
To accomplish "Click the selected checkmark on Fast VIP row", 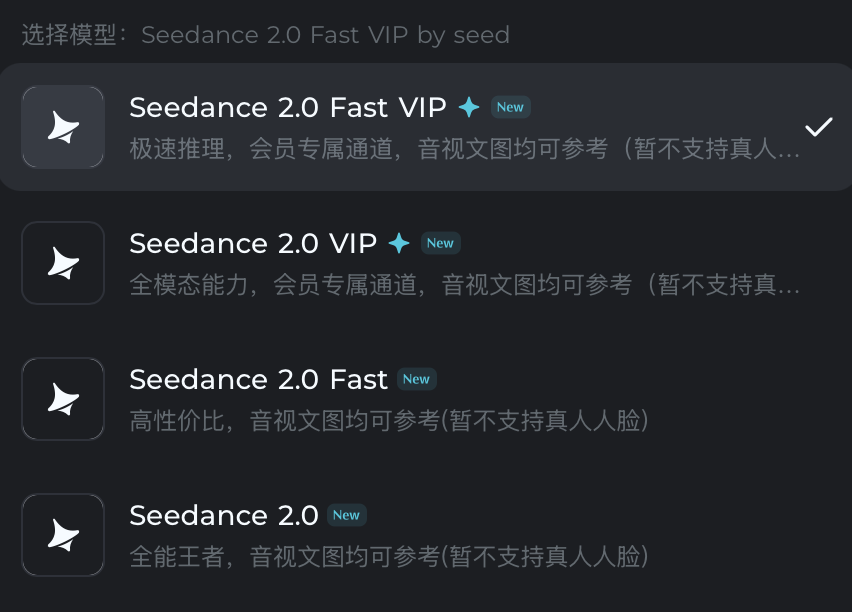I will [819, 127].
